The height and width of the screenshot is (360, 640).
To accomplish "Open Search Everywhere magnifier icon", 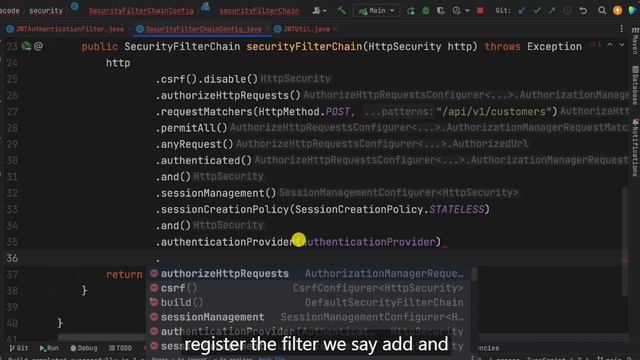I will coord(602,11).
